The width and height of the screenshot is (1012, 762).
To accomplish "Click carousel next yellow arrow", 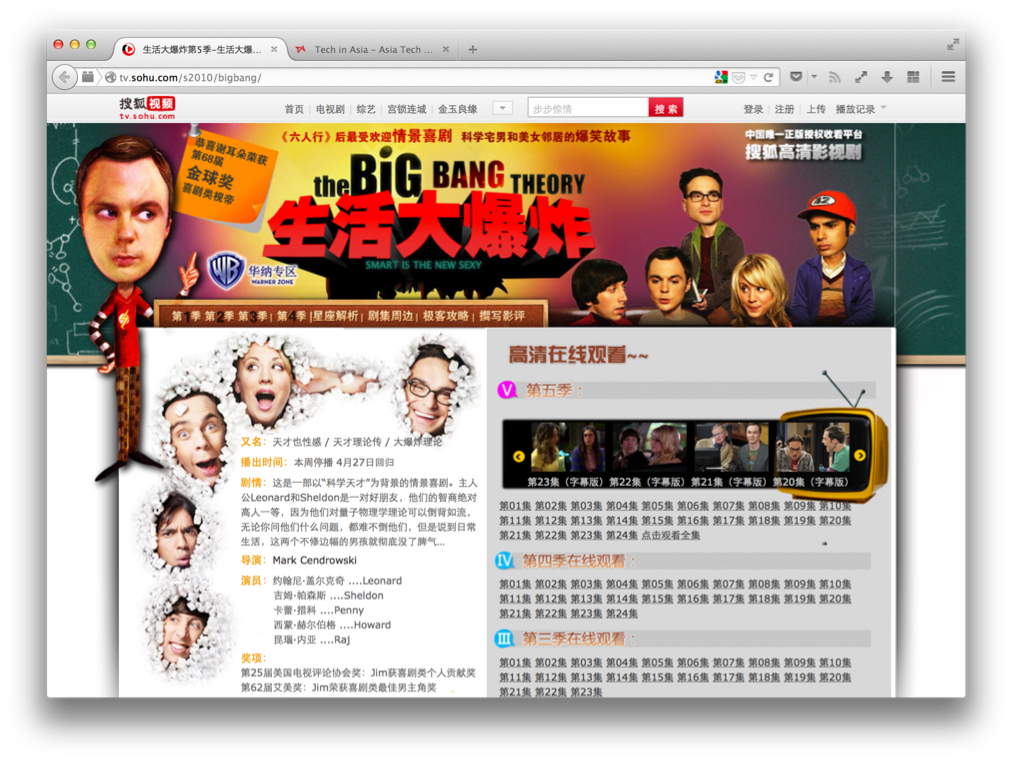I will pyautogui.click(x=860, y=456).
